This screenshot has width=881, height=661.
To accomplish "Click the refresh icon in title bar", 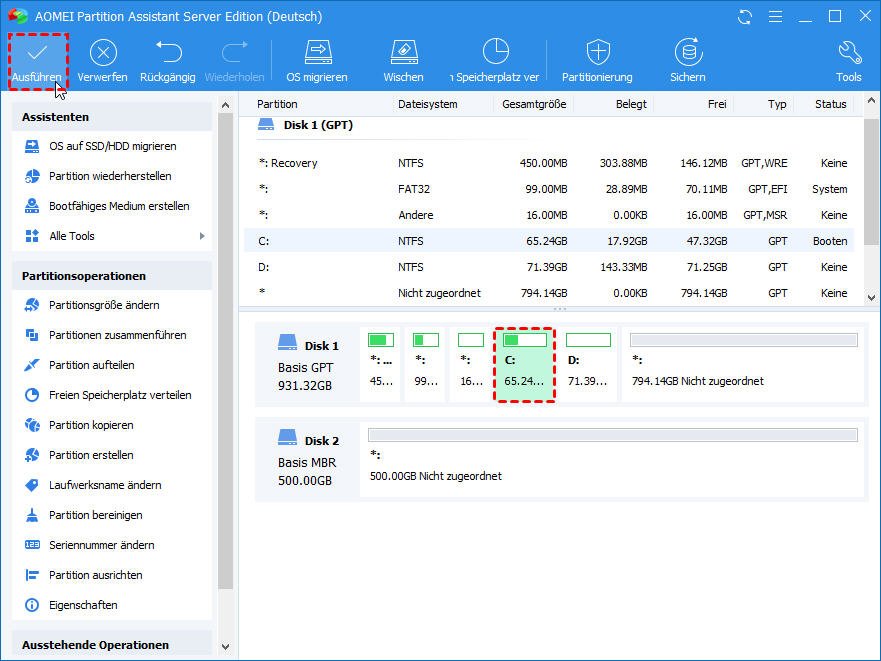I will tap(745, 17).
